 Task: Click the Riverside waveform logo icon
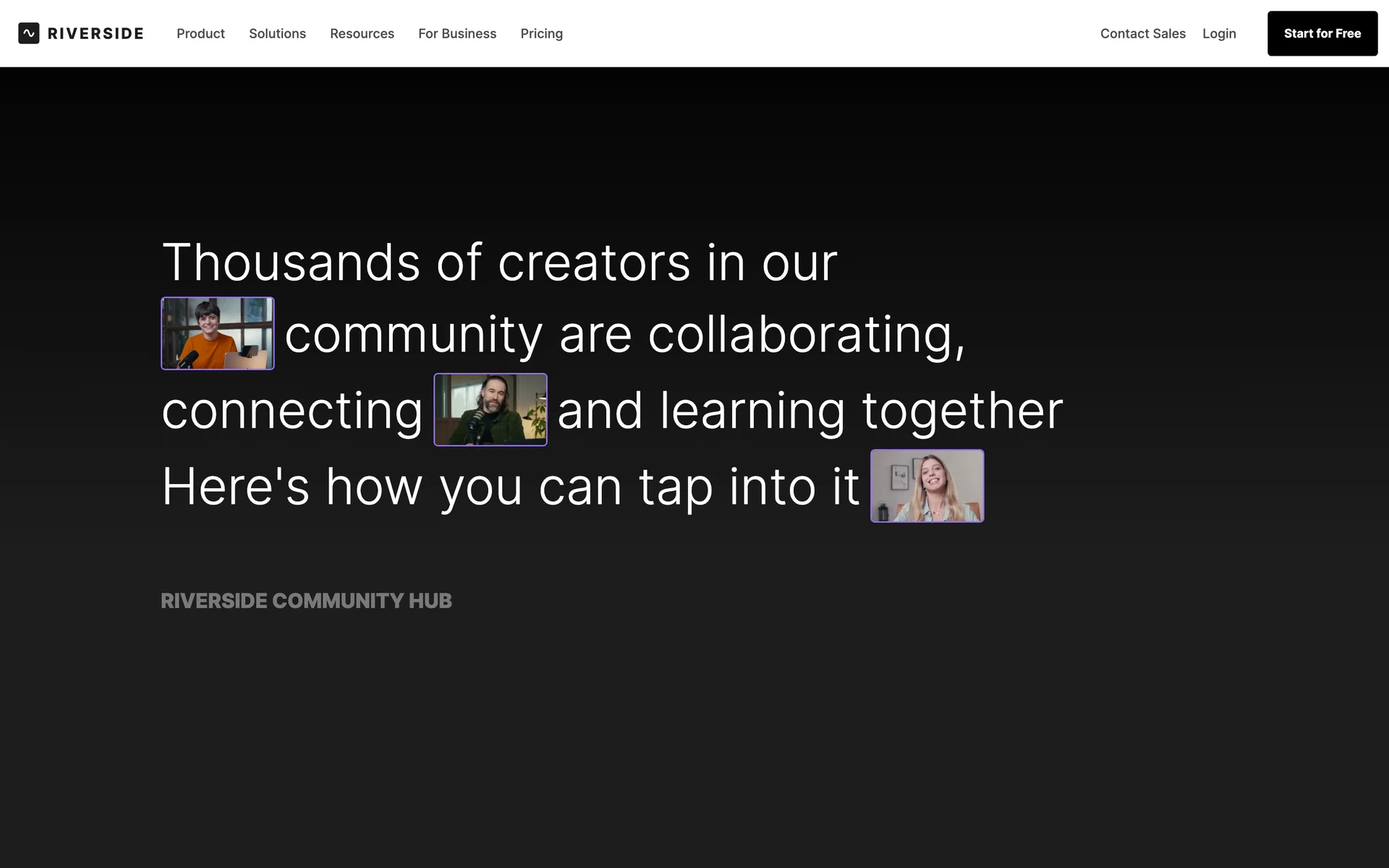tap(28, 33)
